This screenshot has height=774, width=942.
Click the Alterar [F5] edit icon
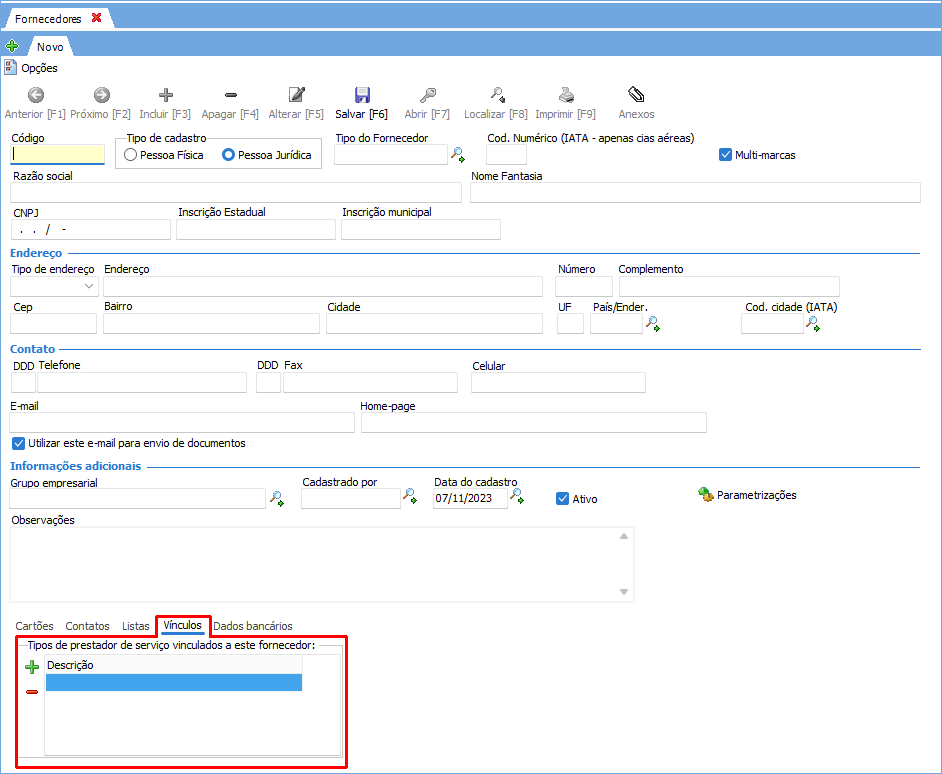(297, 95)
